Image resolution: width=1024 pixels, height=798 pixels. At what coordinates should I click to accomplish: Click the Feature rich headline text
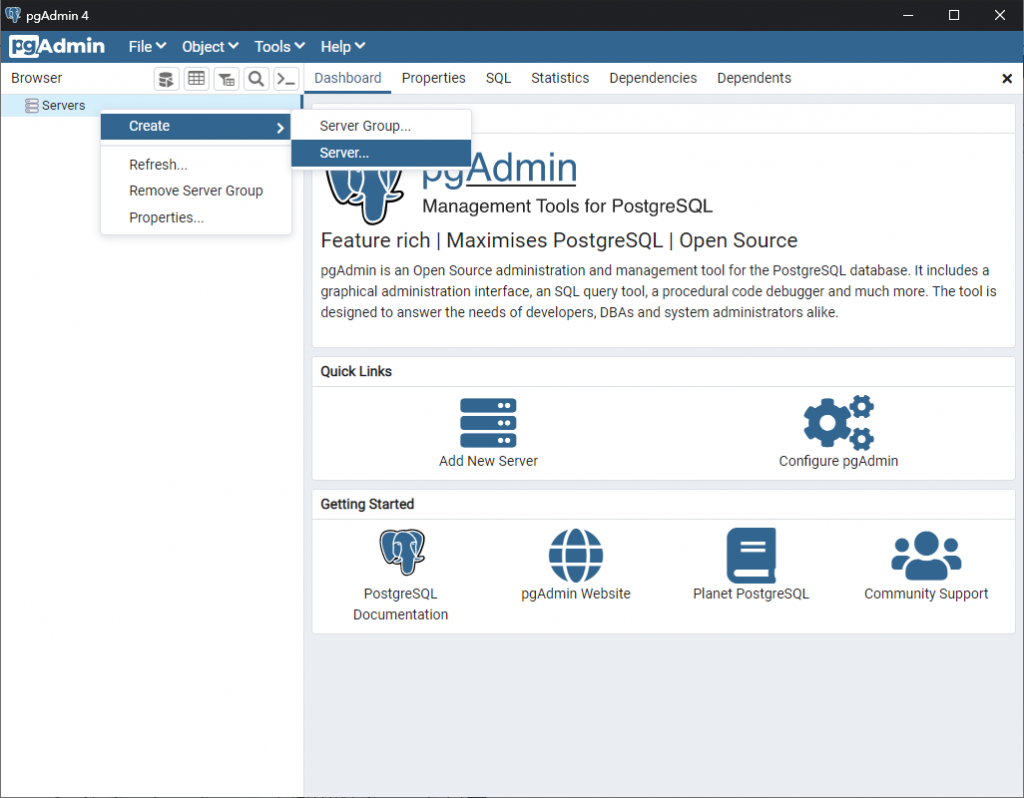pos(559,240)
